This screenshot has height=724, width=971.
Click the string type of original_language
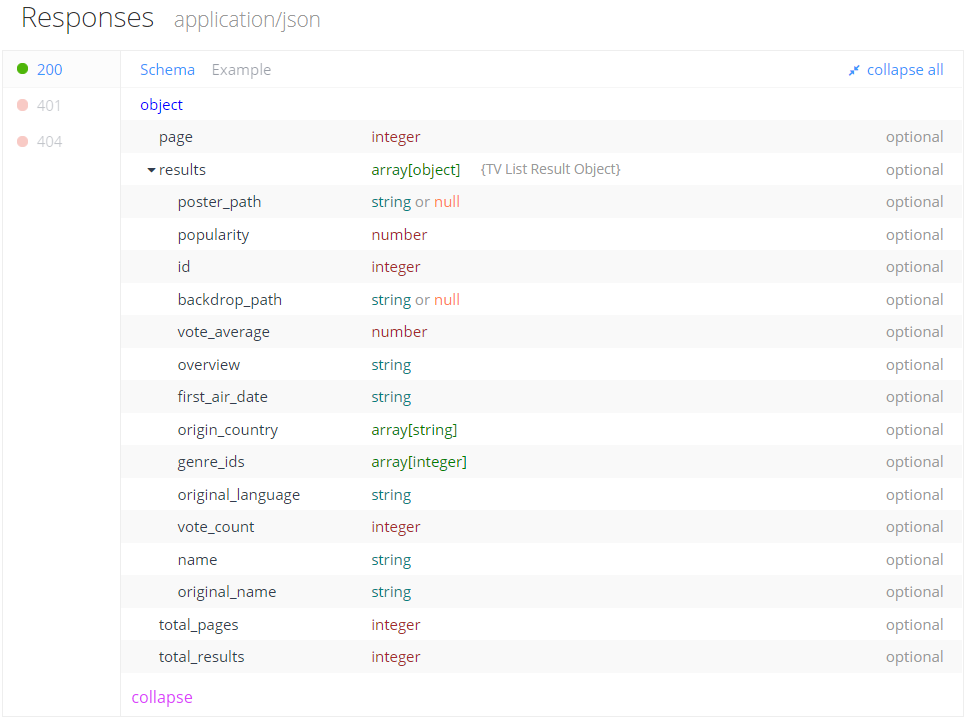391,495
